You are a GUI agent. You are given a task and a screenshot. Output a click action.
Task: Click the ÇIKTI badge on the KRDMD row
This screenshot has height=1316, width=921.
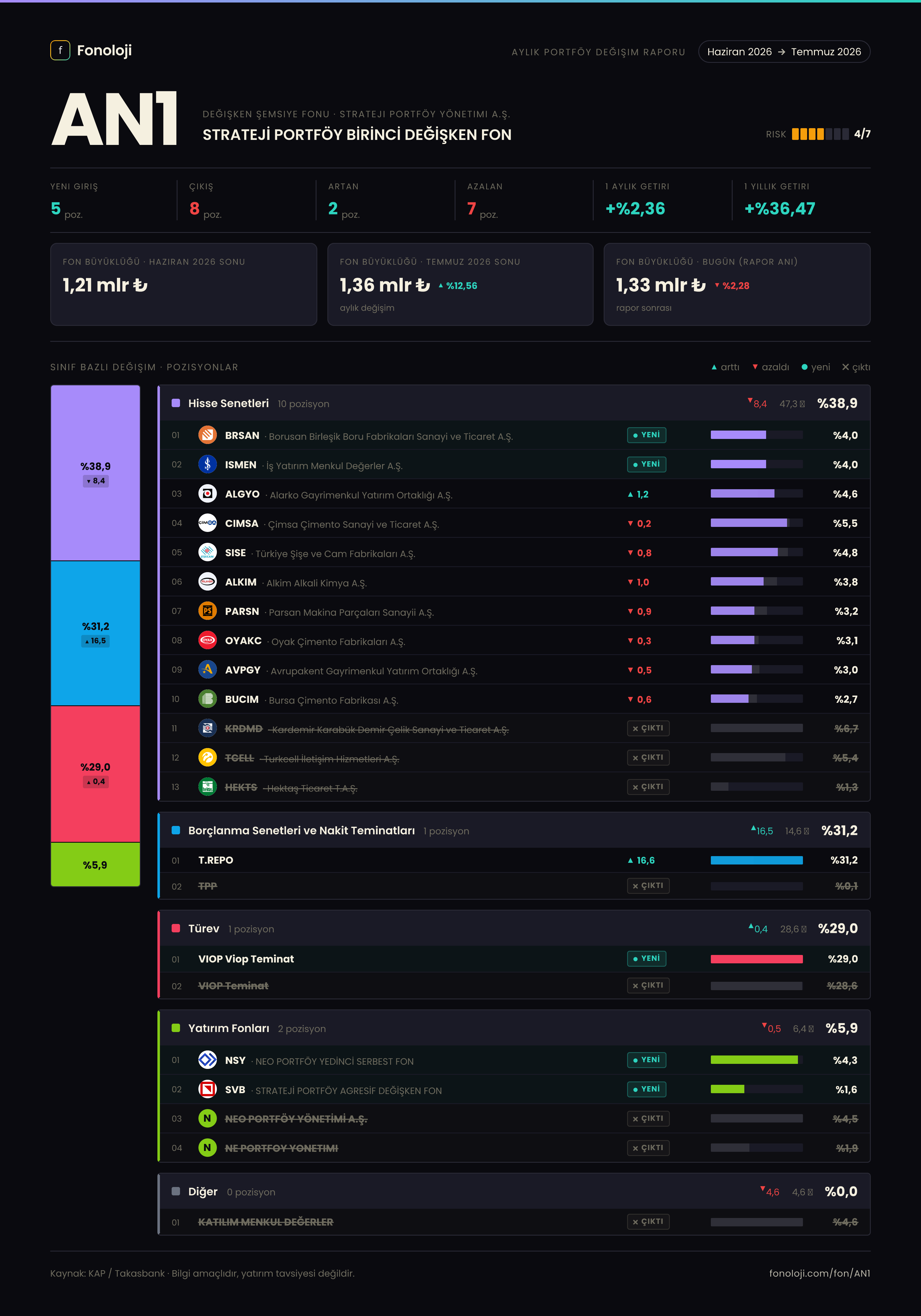coord(648,729)
